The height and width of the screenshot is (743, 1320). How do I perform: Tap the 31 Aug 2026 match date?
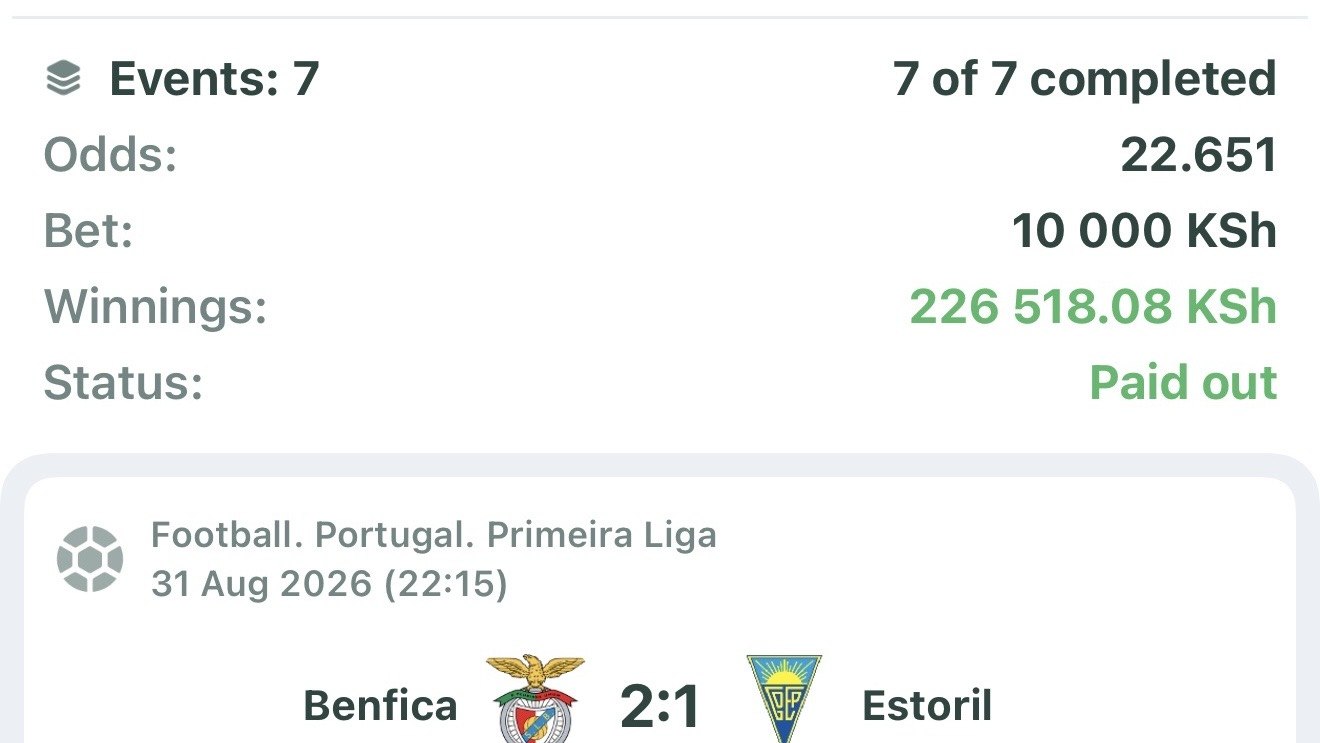click(x=262, y=584)
